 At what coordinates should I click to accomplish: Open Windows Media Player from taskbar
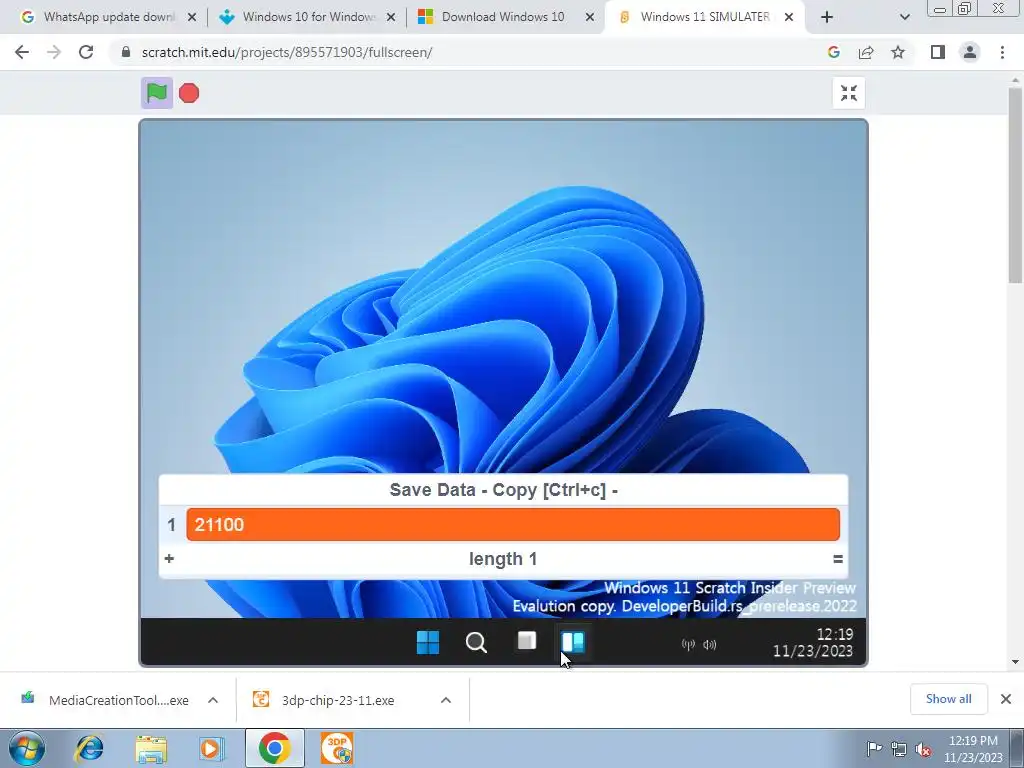(x=211, y=748)
